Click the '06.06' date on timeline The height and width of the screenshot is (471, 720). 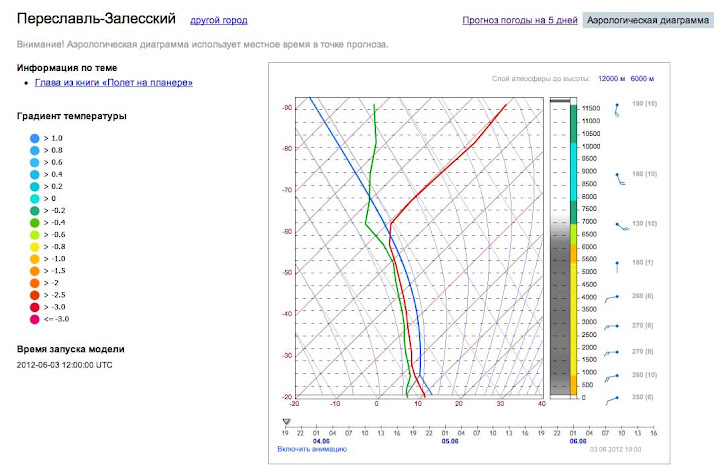(578, 441)
